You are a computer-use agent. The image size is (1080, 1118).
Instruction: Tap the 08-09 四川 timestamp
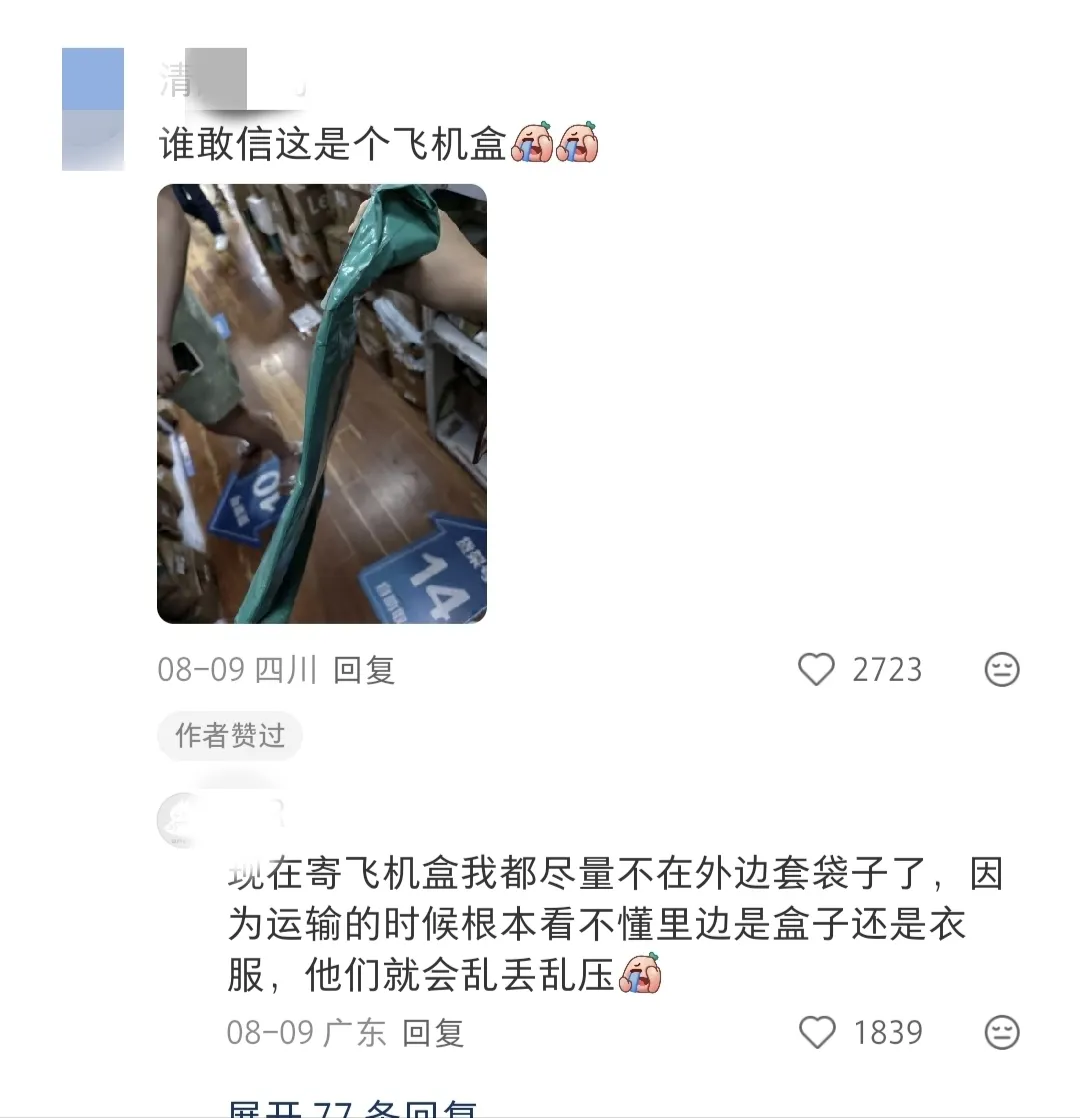tap(237, 670)
